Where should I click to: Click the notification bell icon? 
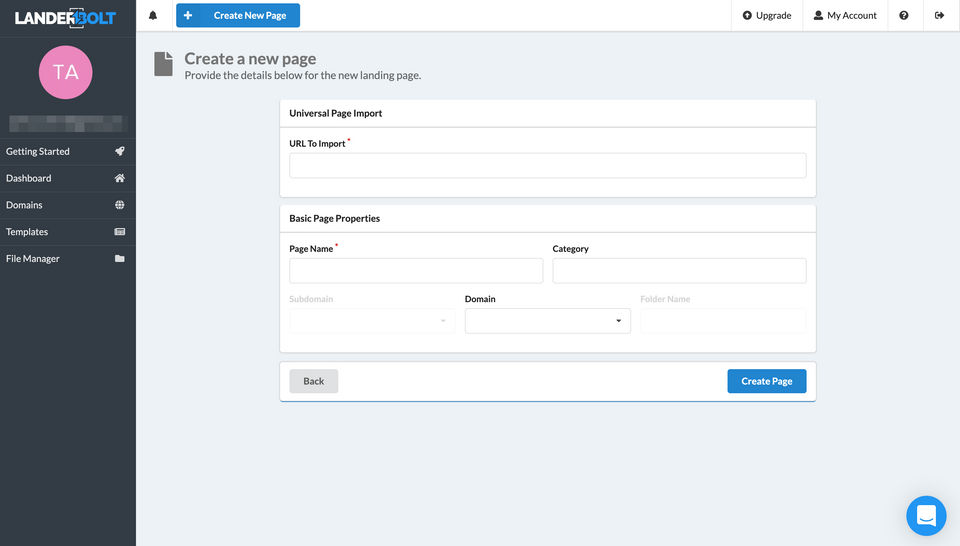click(153, 16)
